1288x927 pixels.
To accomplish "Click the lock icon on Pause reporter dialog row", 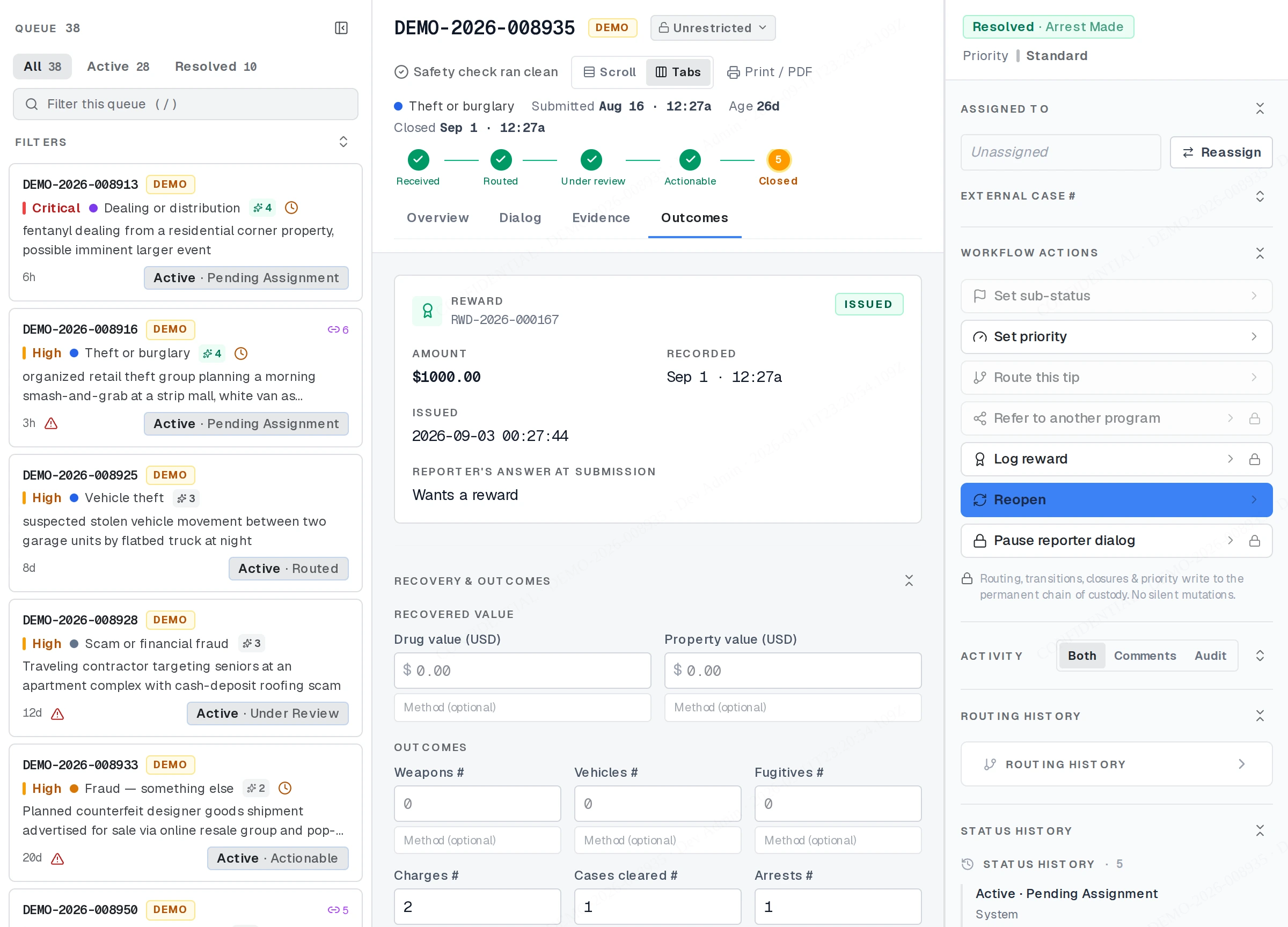I will click(1255, 541).
